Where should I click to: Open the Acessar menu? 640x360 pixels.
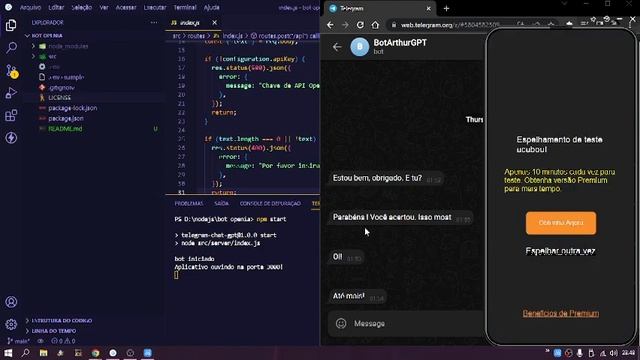pyautogui.click(x=126, y=7)
